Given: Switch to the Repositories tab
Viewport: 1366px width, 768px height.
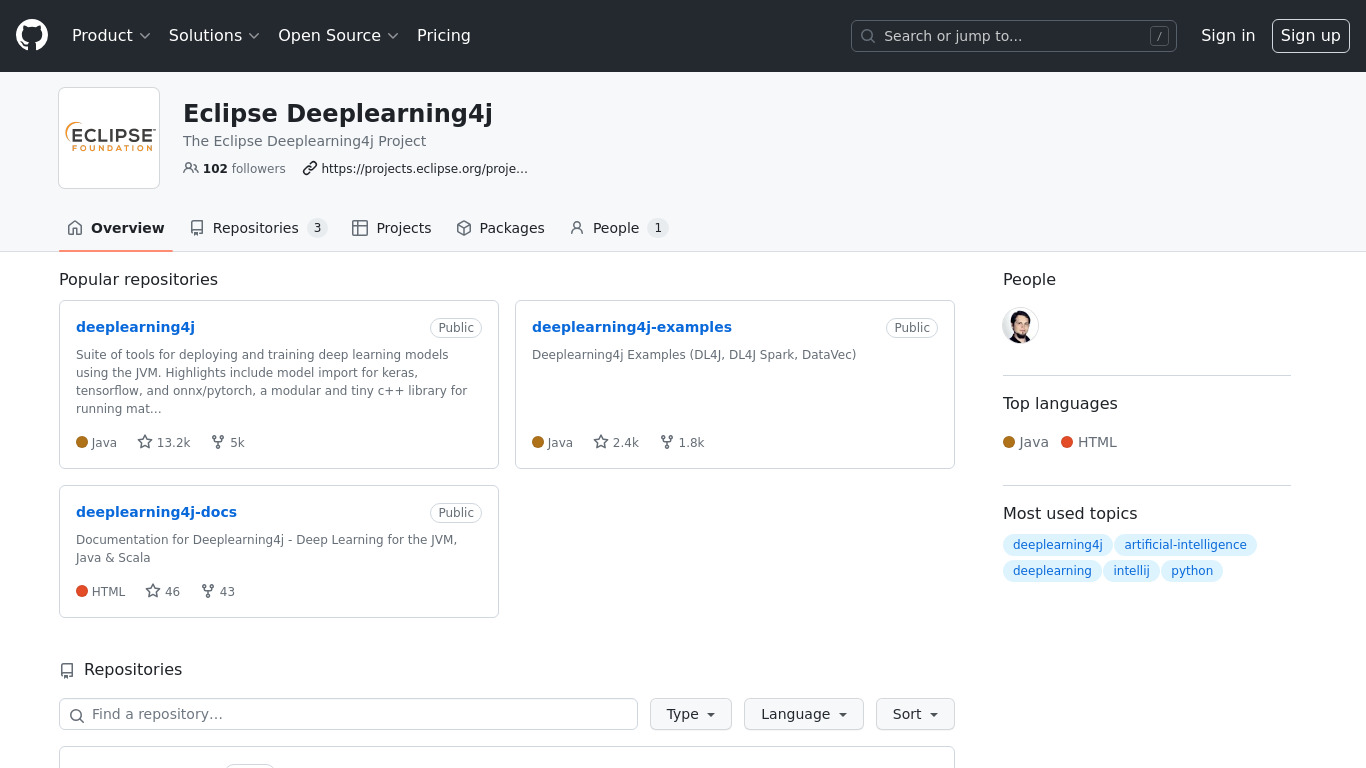Looking at the screenshot, I should [258, 228].
